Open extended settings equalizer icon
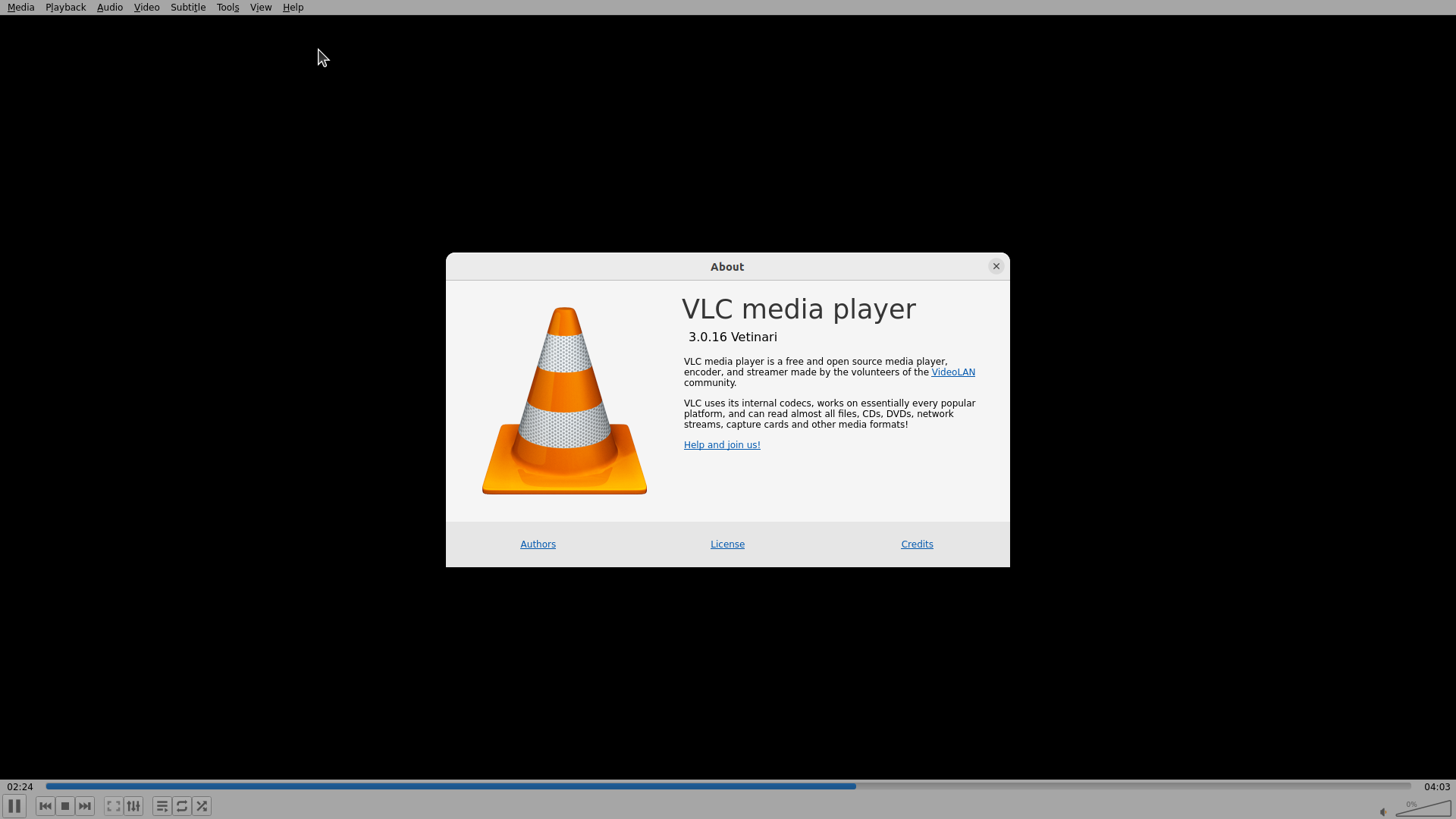This screenshot has height=819, width=1456. [133, 806]
